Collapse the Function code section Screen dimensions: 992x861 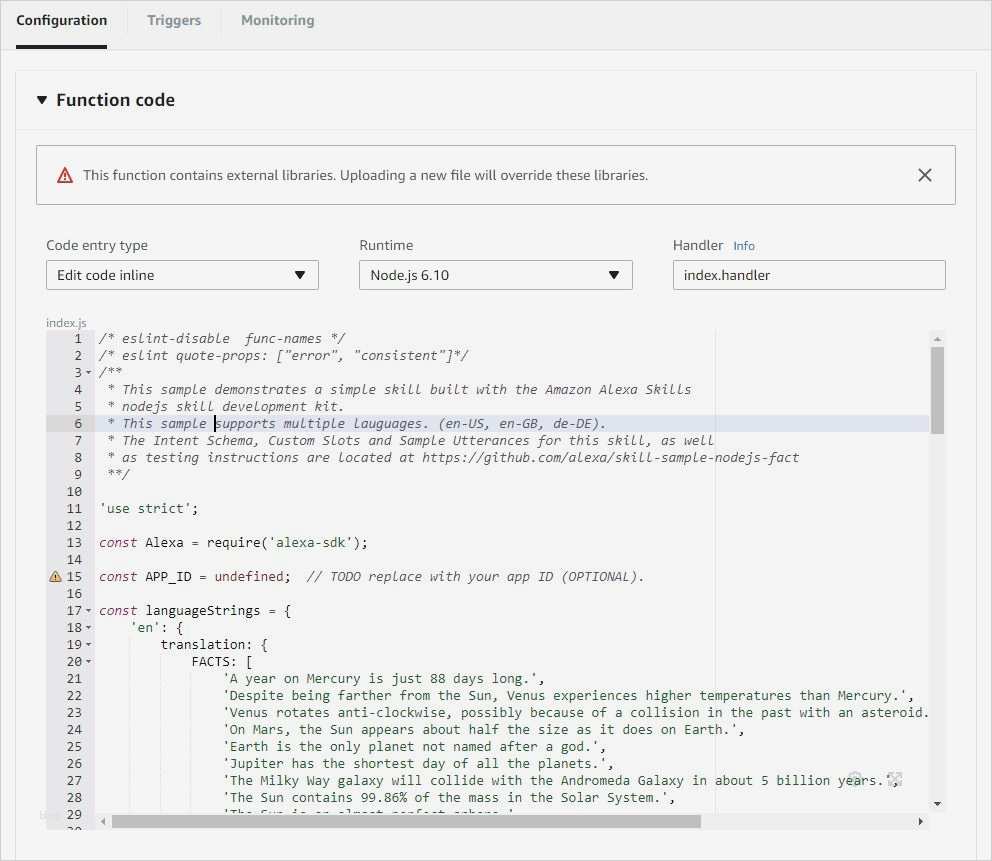tap(42, 100)
